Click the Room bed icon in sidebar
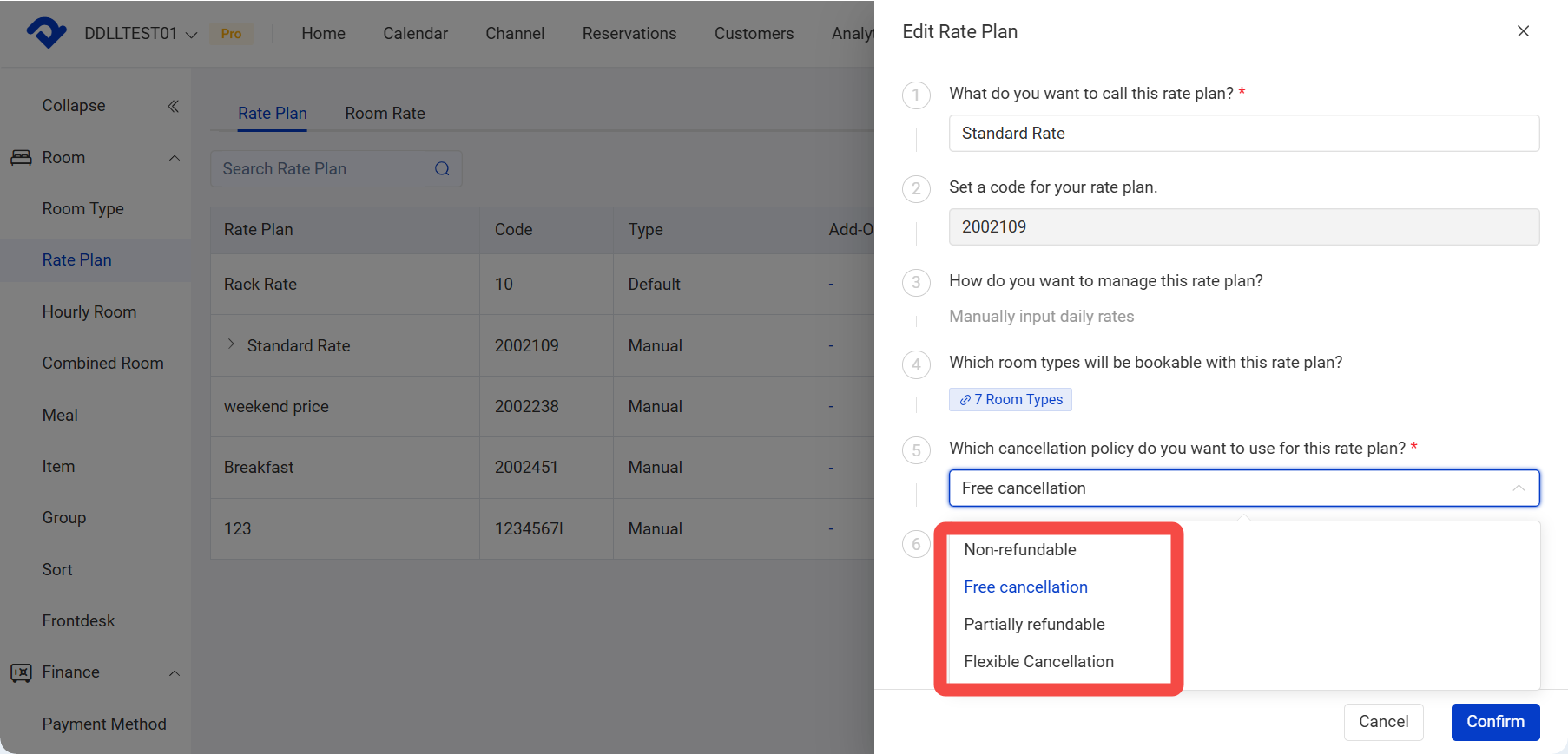The width and height of the screenshot is (1568, 754). 21,158
